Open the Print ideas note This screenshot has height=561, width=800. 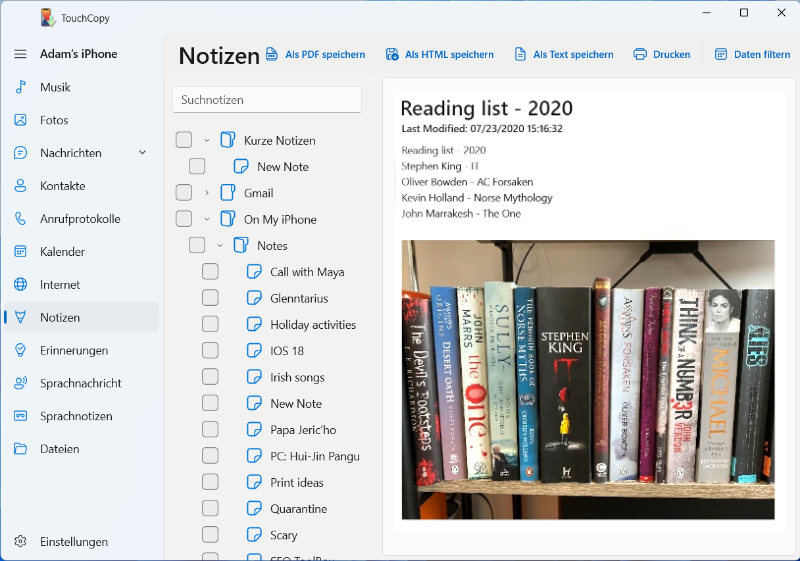pyautogui.click(x=296, y=482)
